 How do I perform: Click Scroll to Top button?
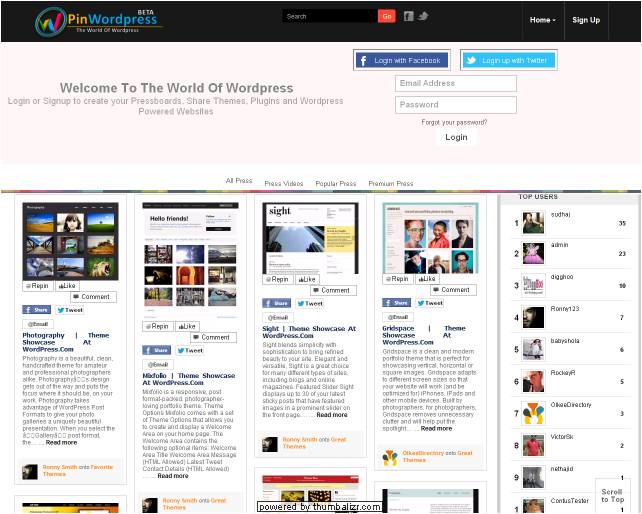click(x=612, y=495)
